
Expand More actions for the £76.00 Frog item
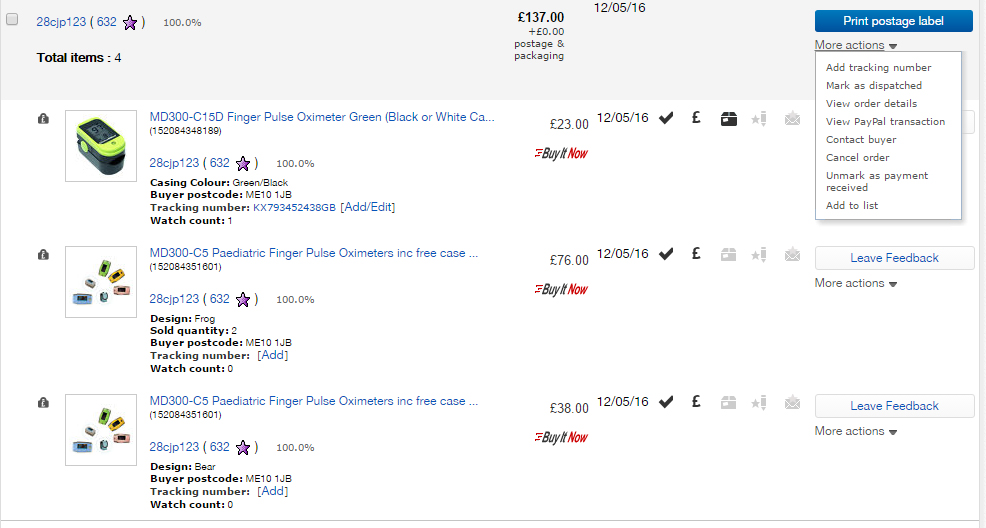855,283
